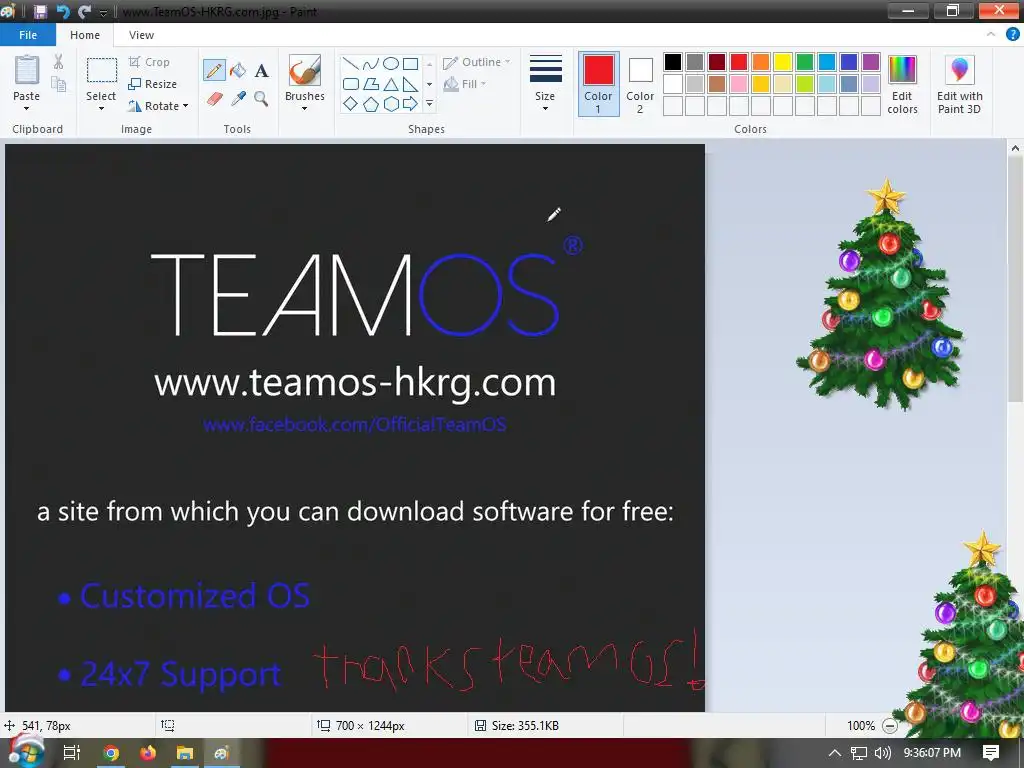Click the Redo arrow in title bar
Viewport: 1024px width, 768px height.
[84, 11]
